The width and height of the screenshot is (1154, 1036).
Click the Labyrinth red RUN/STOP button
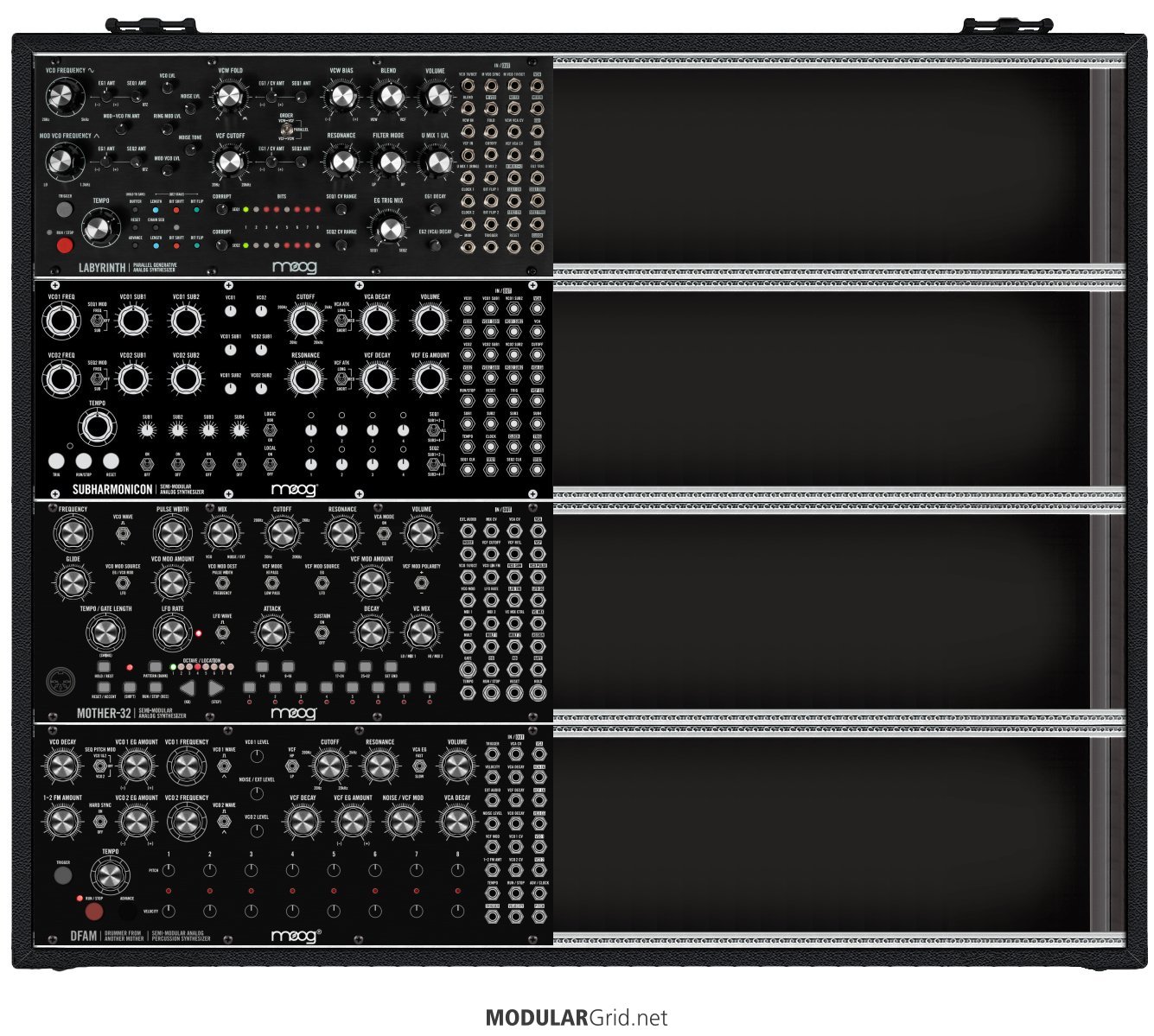(65, 245)
